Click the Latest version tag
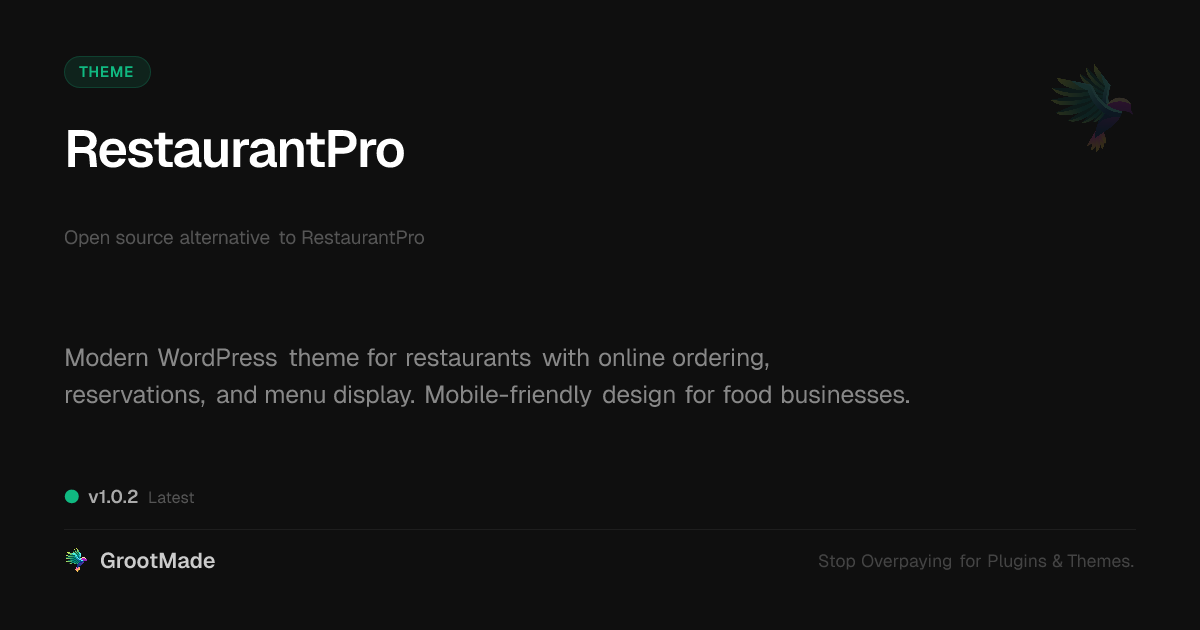Viewport: 1200px width, 630px height. [171, 498]
